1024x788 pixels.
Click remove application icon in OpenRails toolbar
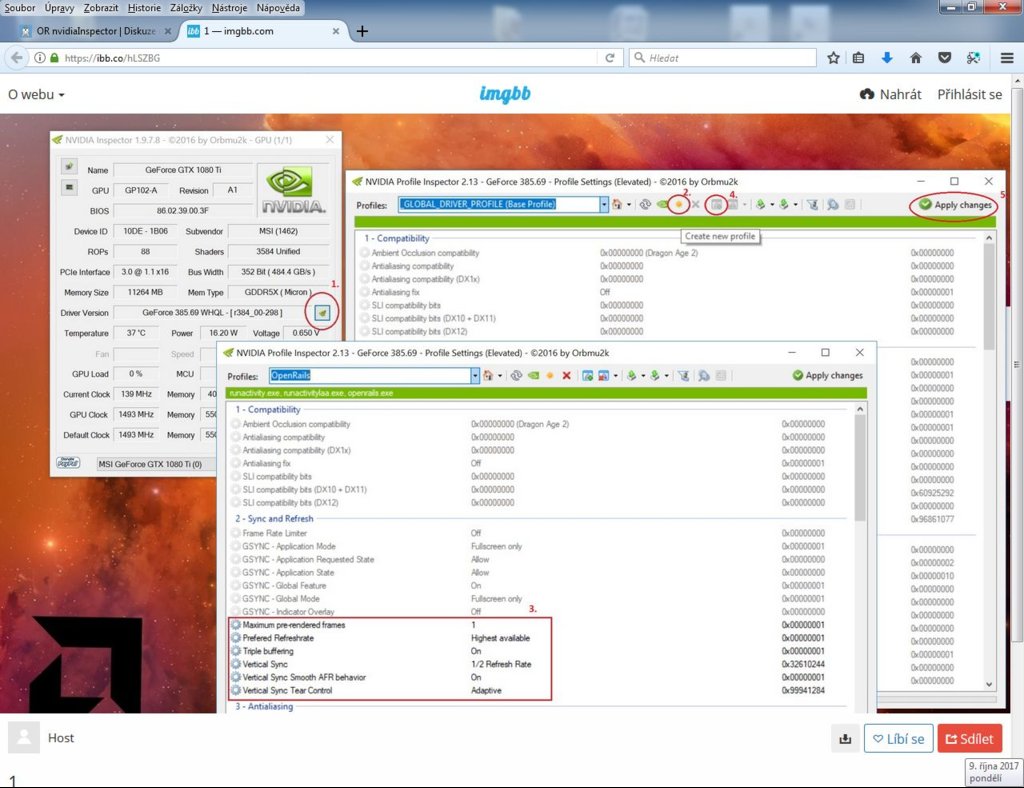pyautogui.click(x=603, y=375)
